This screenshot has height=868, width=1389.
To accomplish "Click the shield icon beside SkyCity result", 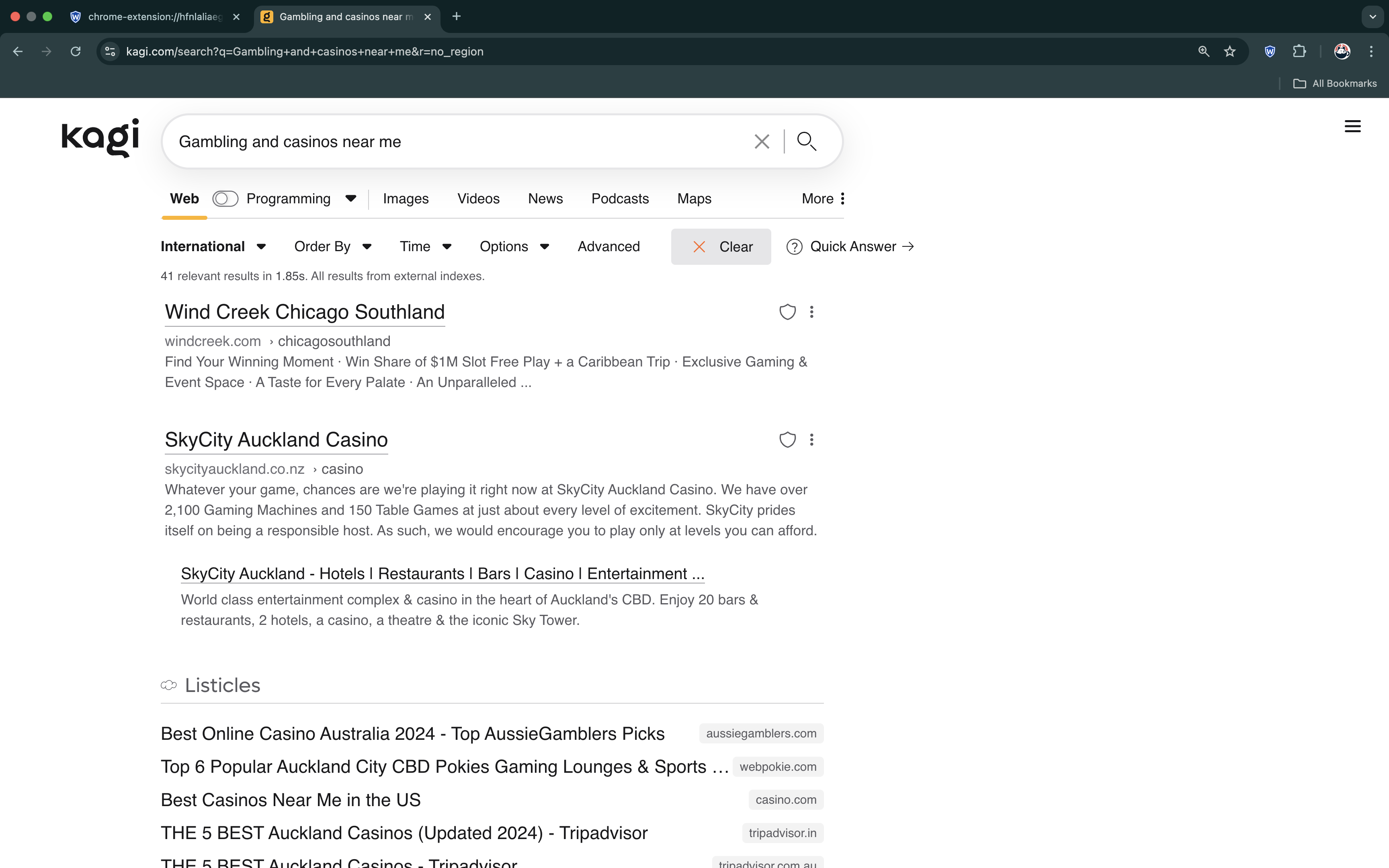I will point(787,440).
